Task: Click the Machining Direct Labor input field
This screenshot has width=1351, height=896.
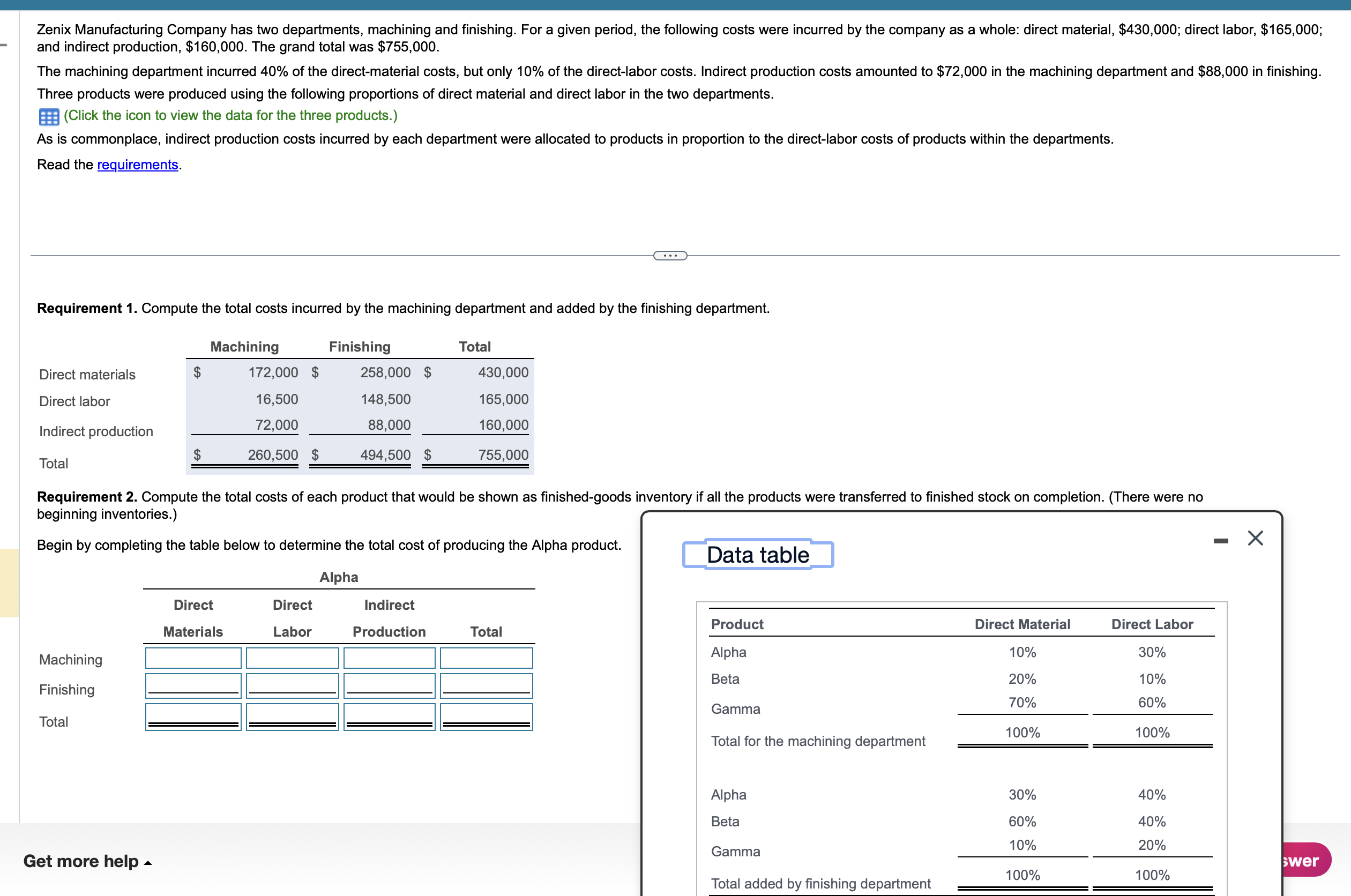Action: pos(292,658)
